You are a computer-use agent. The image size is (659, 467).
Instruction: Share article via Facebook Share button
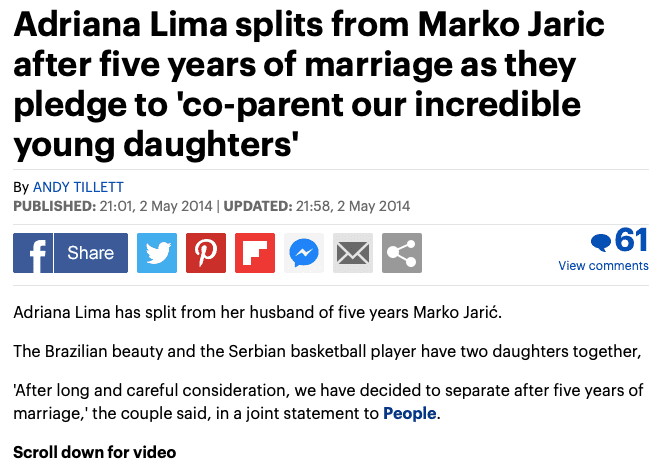tap(91, 253)
